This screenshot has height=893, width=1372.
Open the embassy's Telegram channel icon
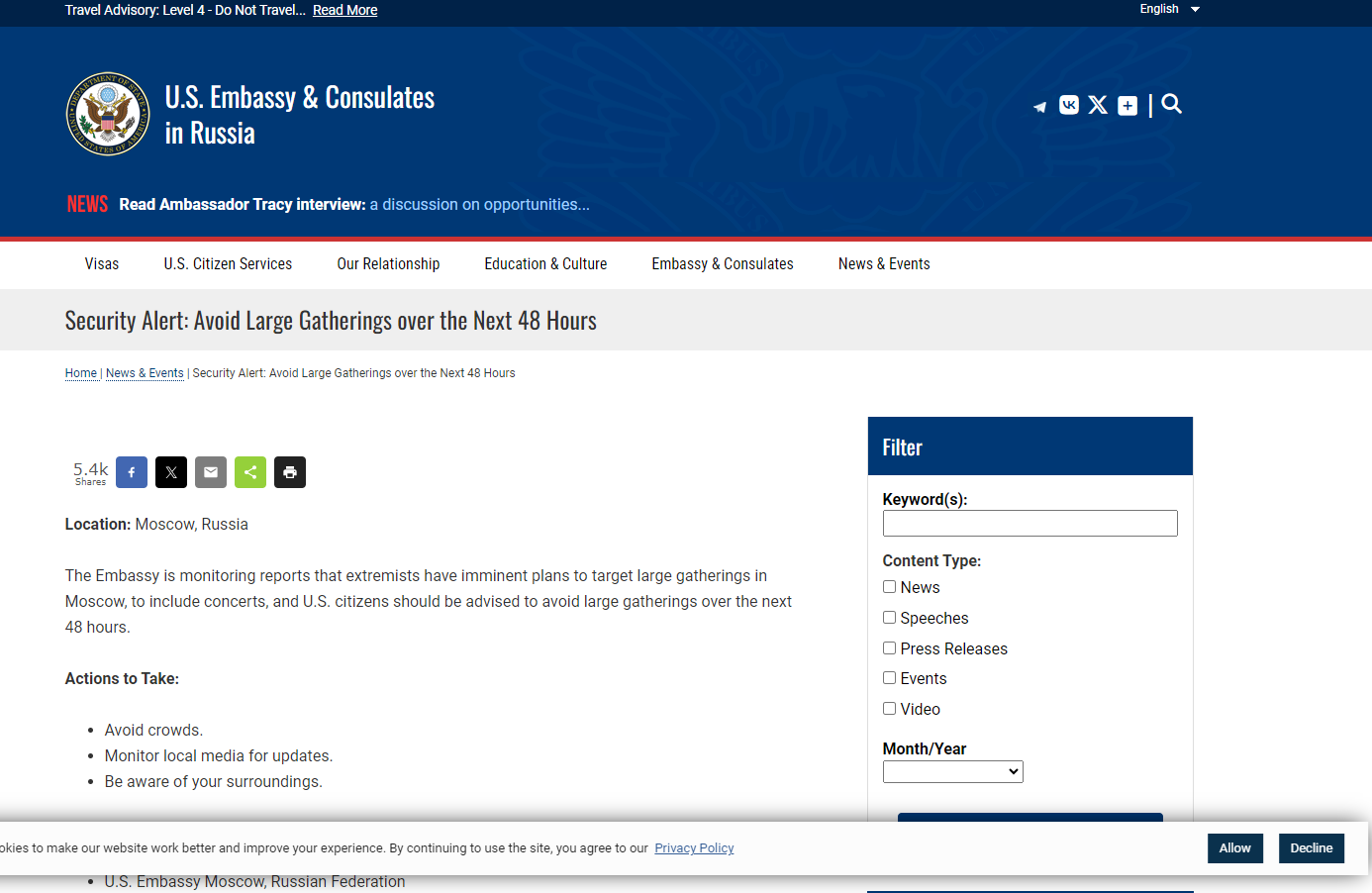(x=1039, y=106)
